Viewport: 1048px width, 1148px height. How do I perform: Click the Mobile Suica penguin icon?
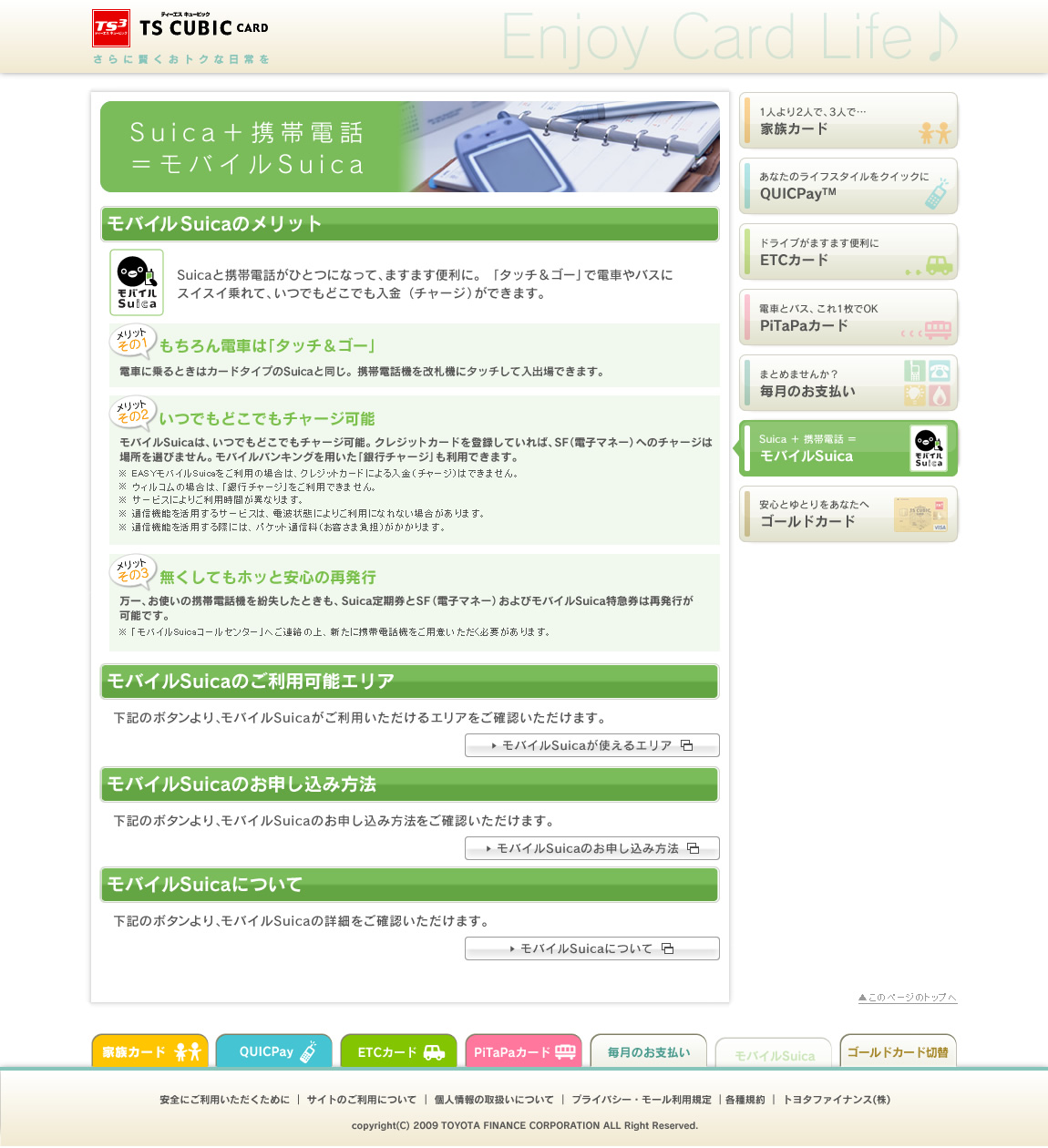tap(137, 282)
